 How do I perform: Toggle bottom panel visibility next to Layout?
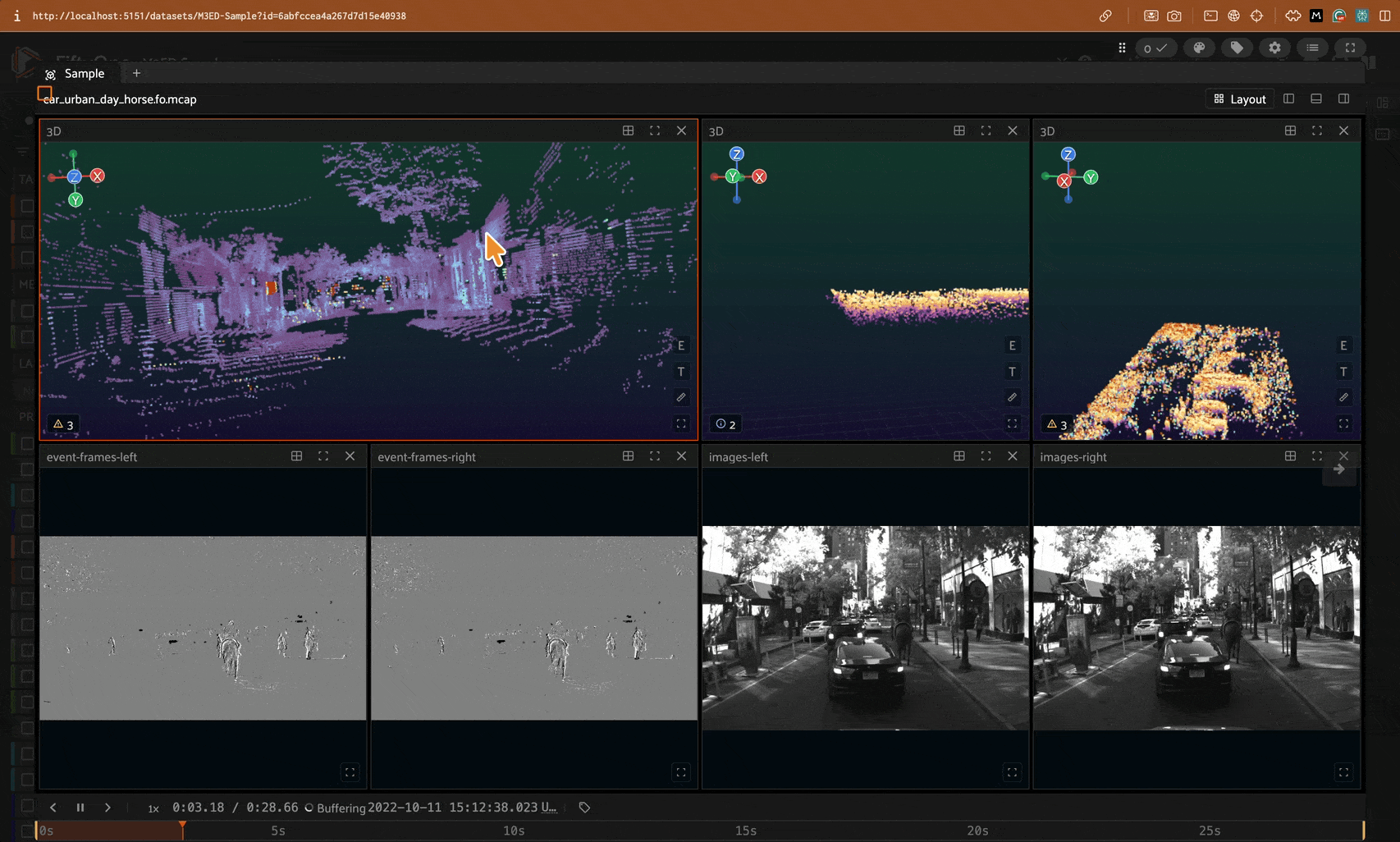pos(1316,98)
